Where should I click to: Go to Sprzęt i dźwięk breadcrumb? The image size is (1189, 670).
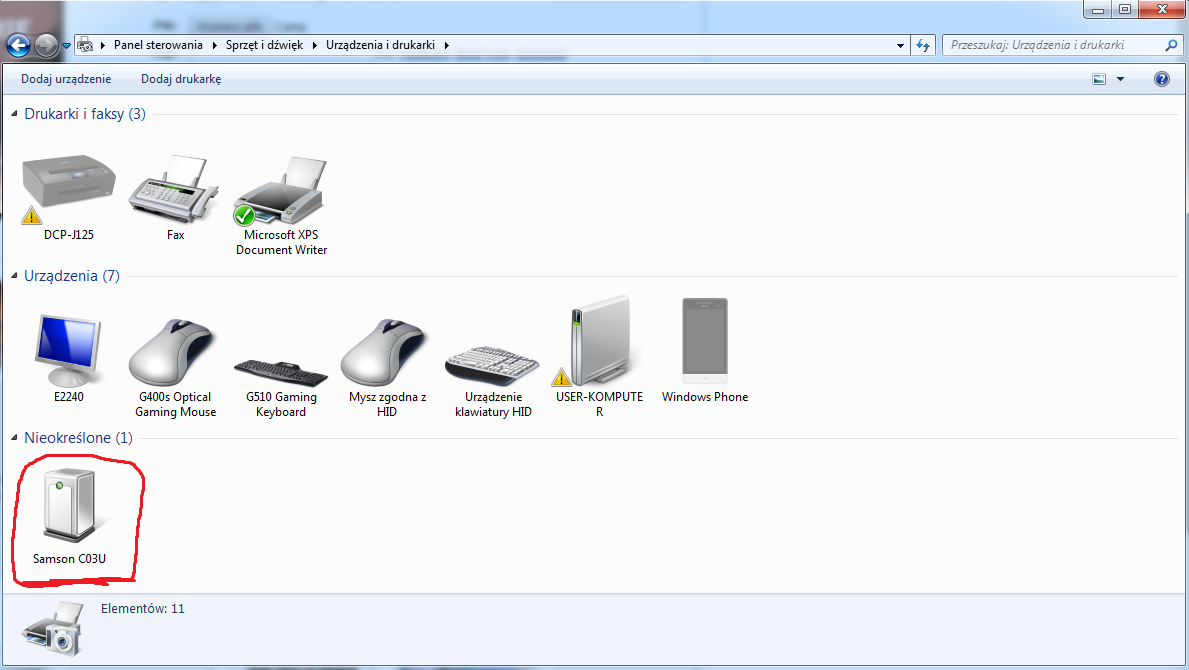(x=264, y=45)
